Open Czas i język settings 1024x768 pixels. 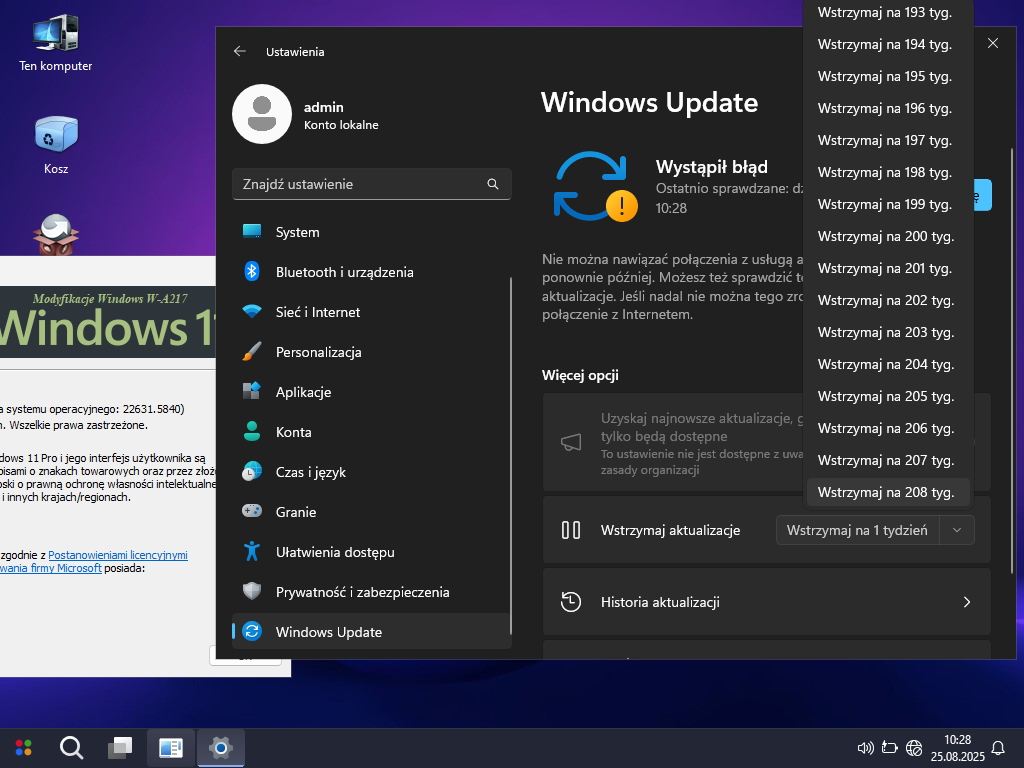click(x=310, y=472)
